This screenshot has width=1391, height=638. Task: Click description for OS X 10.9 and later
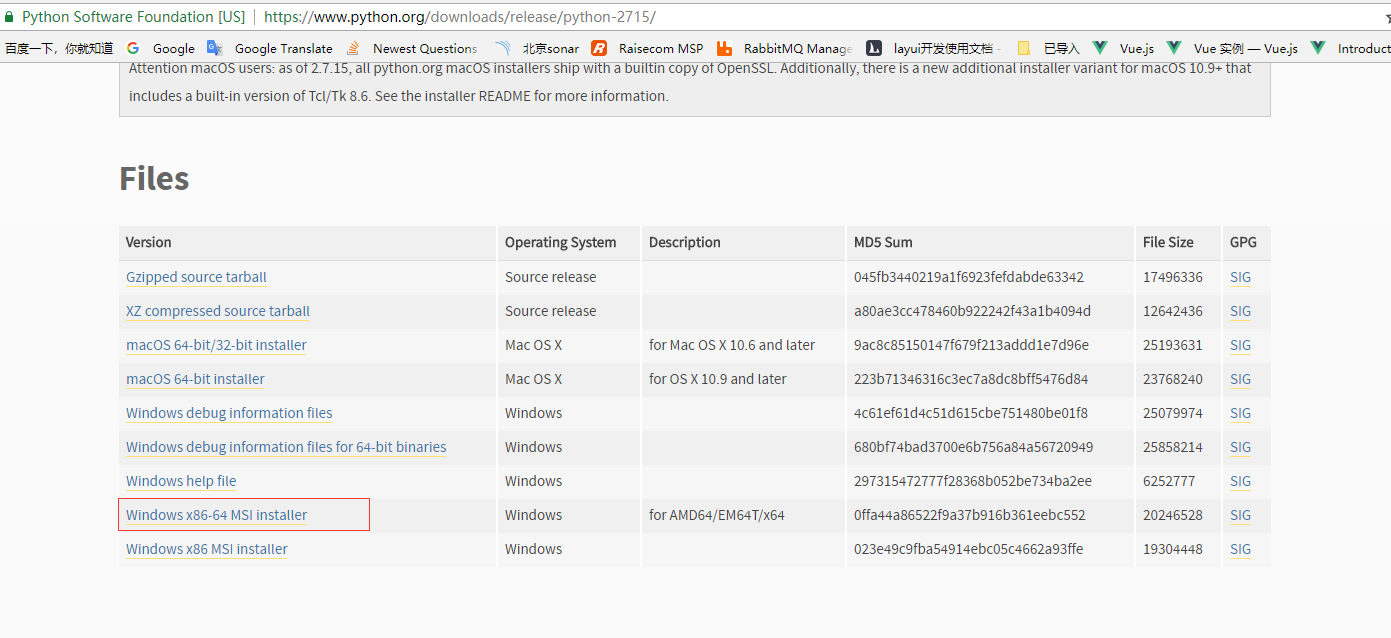718,379
